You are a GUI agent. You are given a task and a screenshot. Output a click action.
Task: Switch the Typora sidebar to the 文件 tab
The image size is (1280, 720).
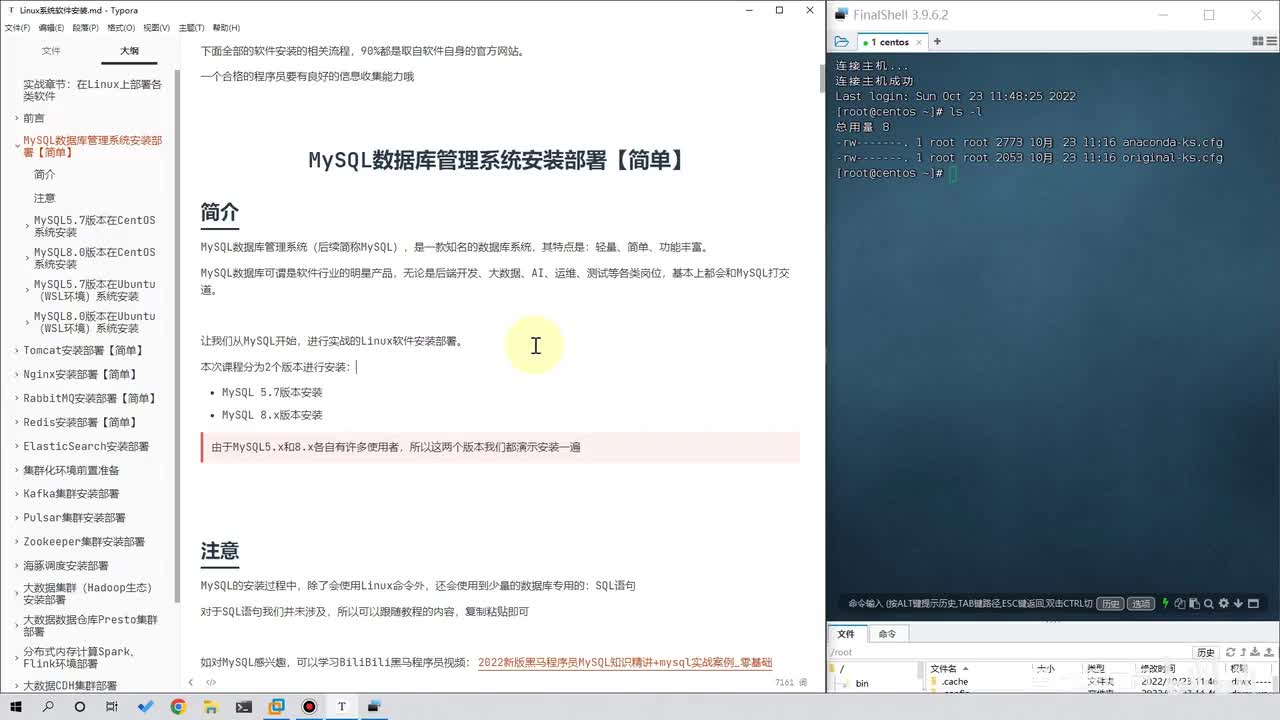coord(50,50)
